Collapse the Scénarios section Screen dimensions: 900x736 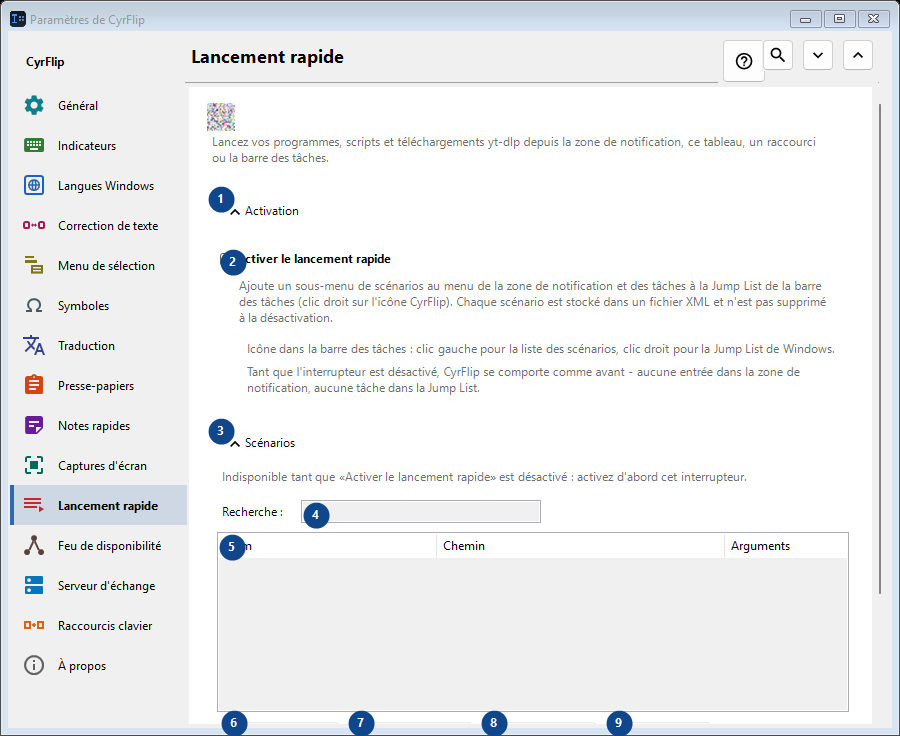pos(262,443)
